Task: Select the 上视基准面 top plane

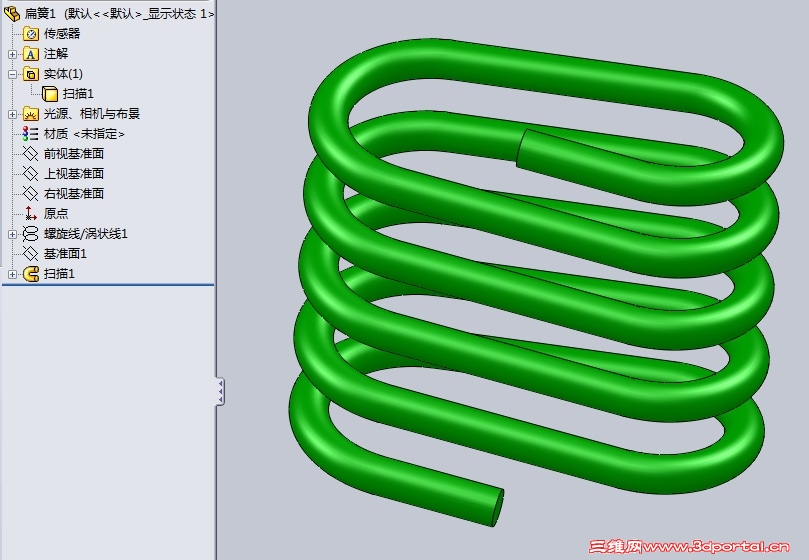Action: pyautogui.click(x=74, y=174)
